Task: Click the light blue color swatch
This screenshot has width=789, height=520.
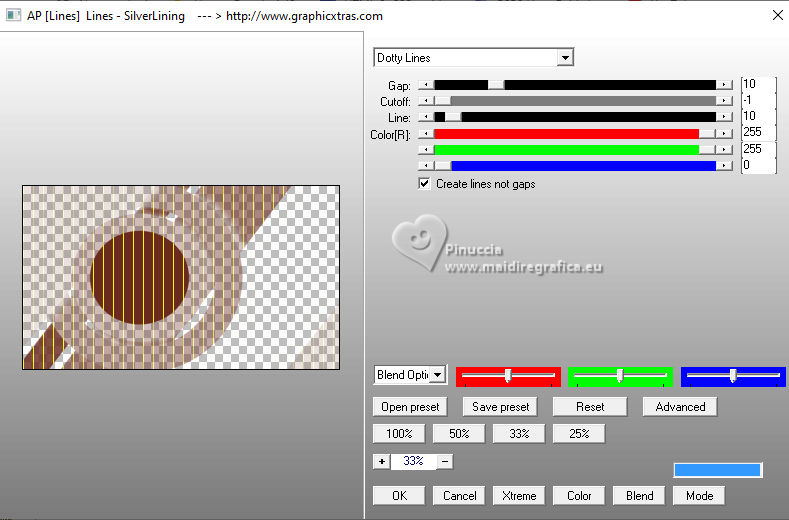Action: 718,470
